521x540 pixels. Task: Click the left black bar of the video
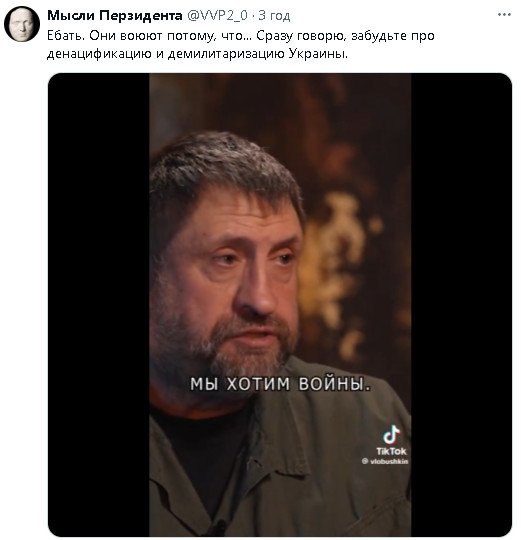click(98, 305)
